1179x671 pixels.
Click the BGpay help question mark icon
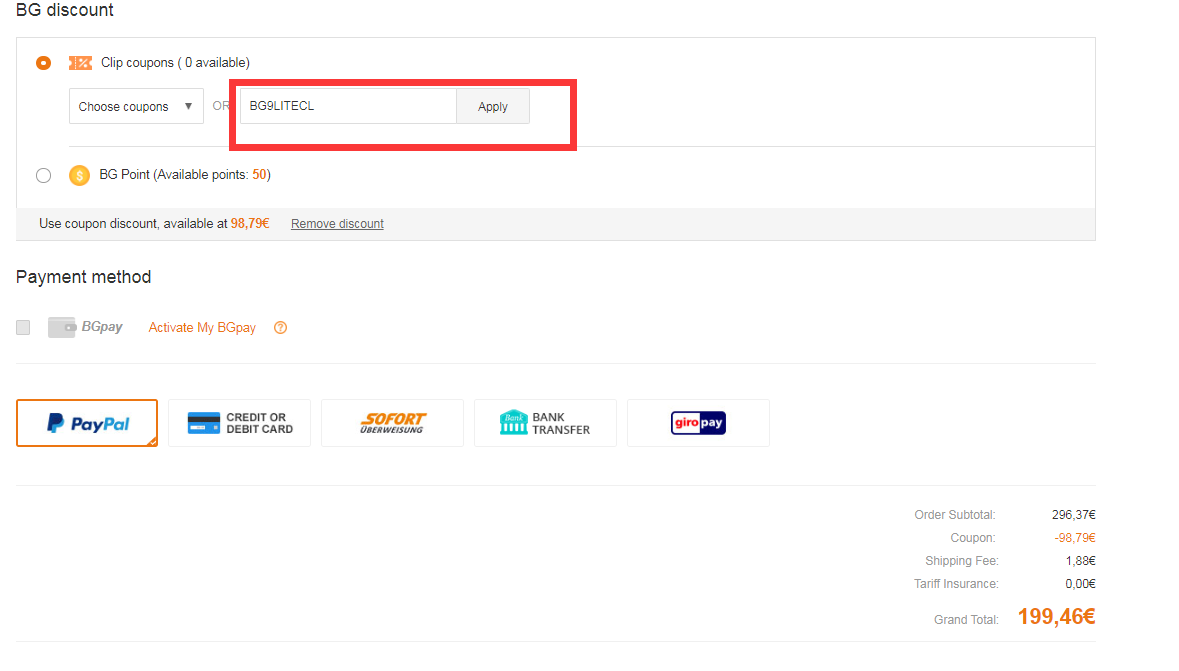280,327
